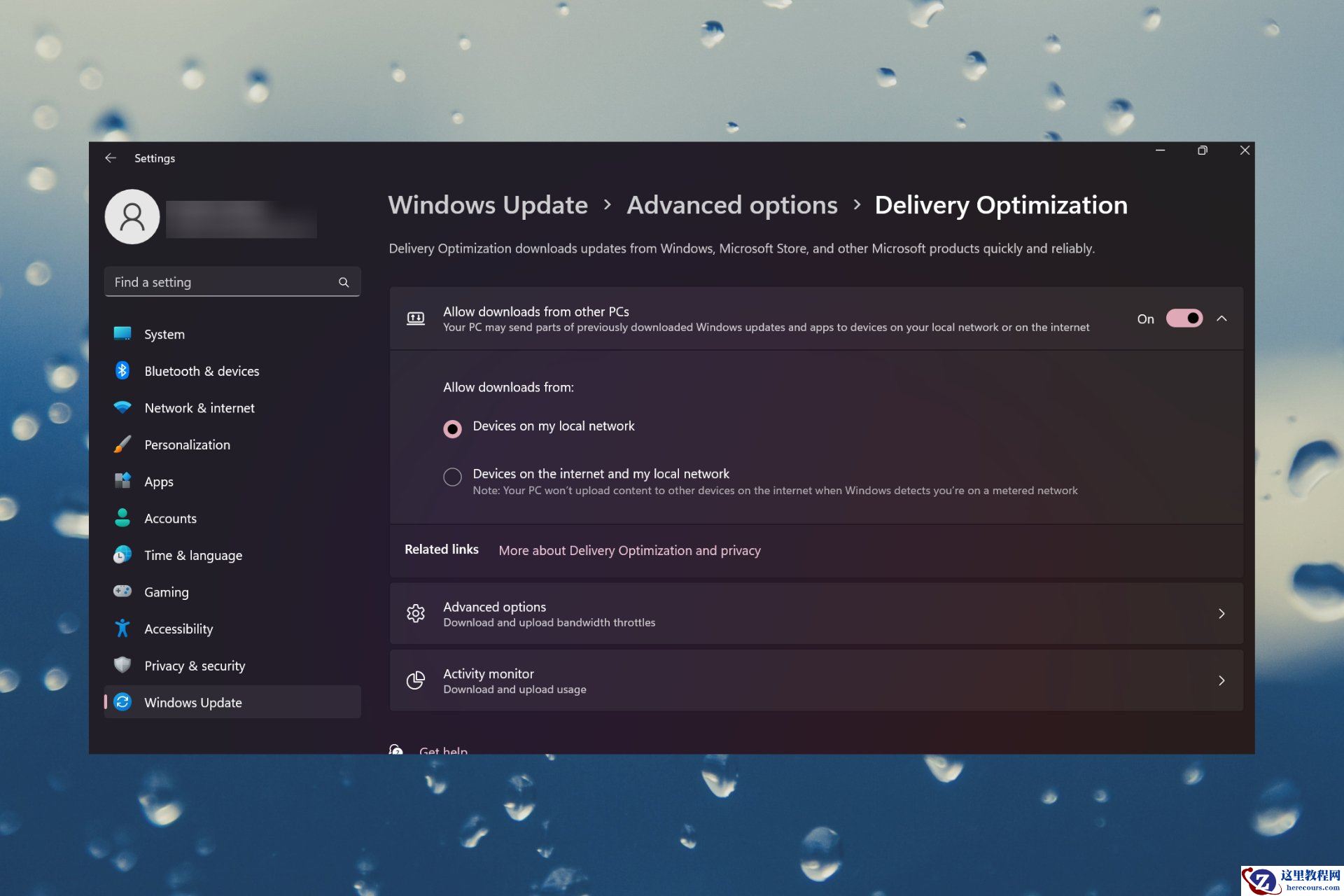The width and height of the screenshot is (1344, 896).
Task: Collapse the Allow downloads from other PCs section
Action: pos(1223,318)
